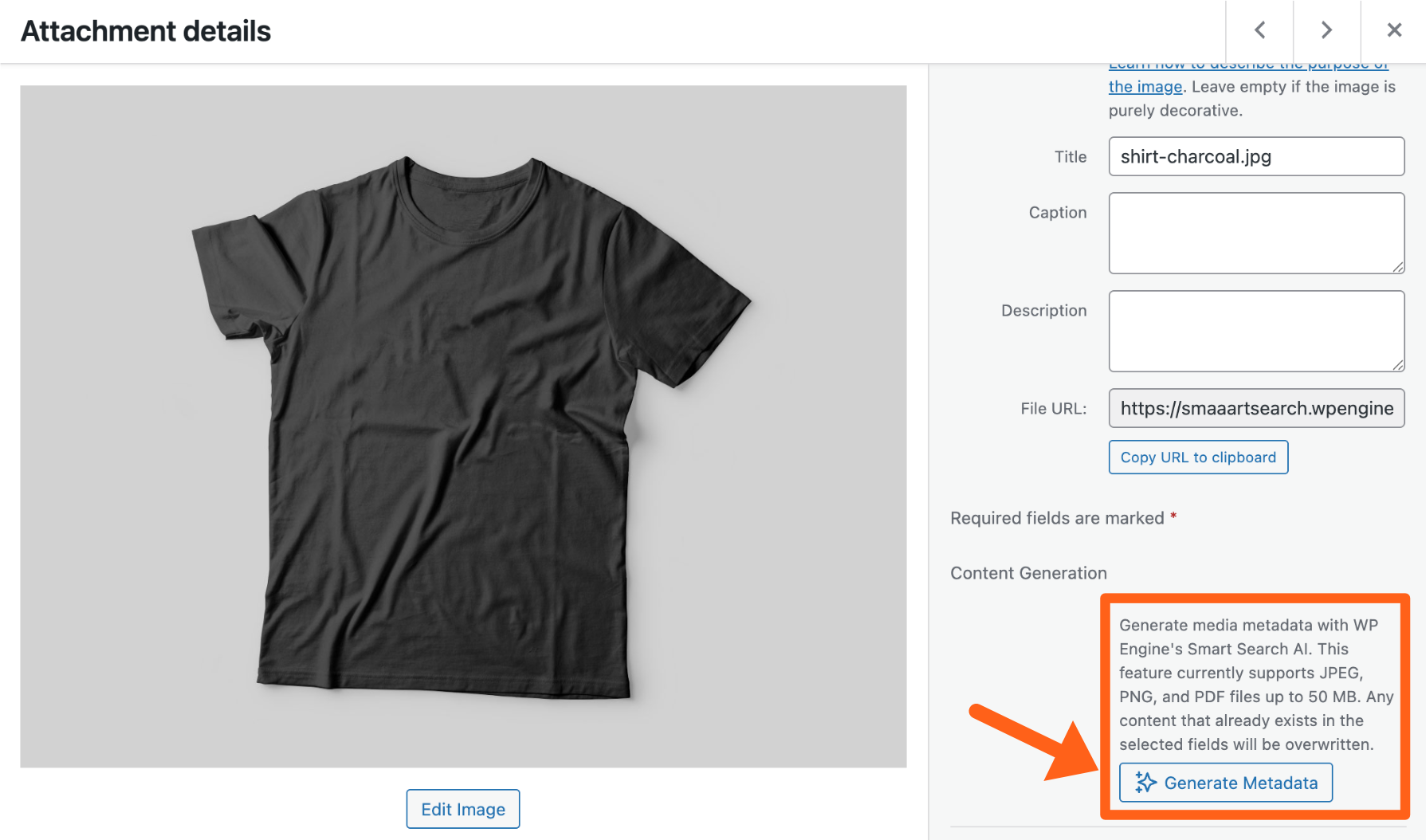Screen dimensions: 1426x840
Task: Click the Caption field label
Action: pos(1057,213)
